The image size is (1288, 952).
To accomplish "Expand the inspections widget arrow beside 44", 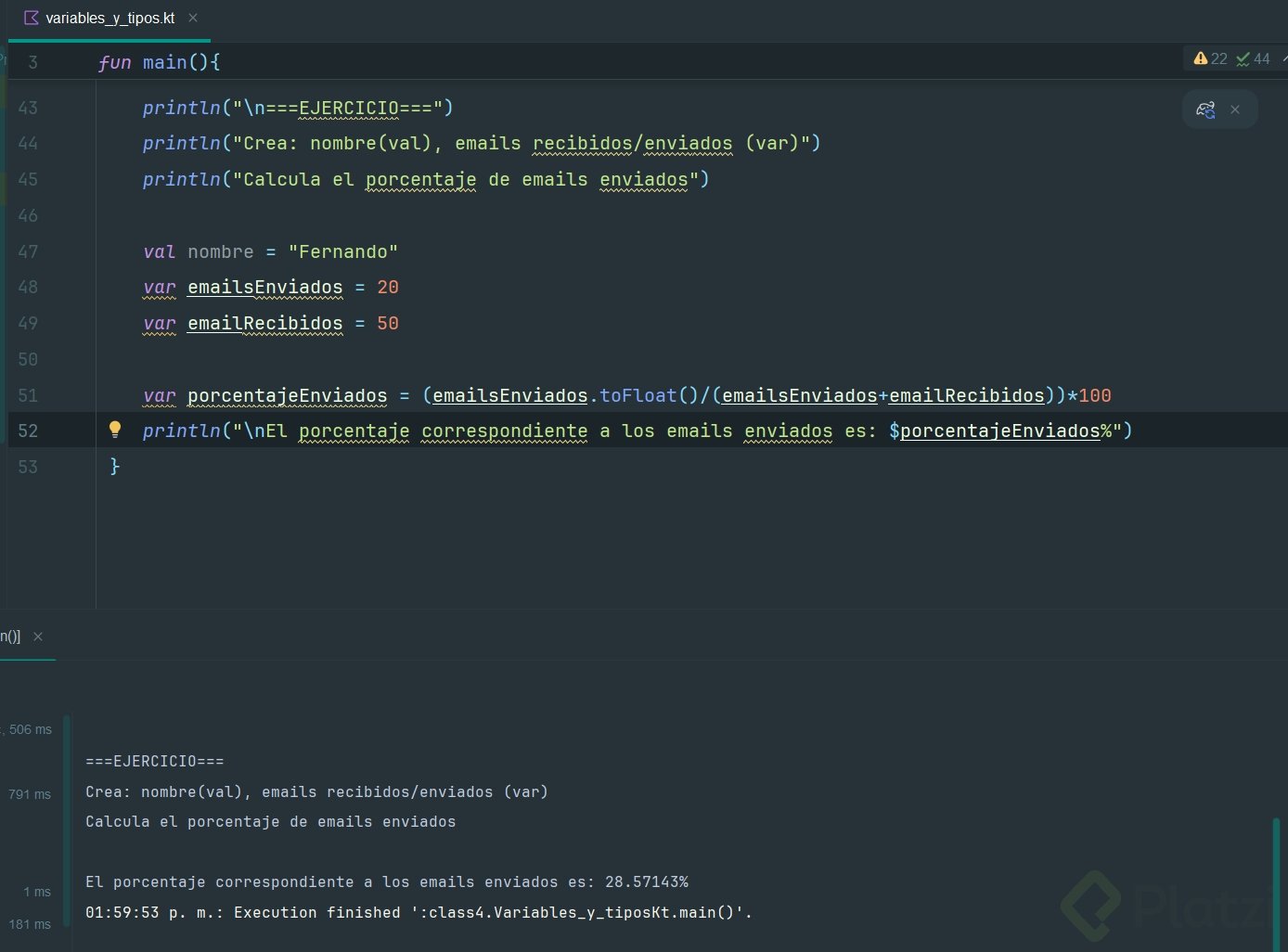I will [x=1283, y=58].
